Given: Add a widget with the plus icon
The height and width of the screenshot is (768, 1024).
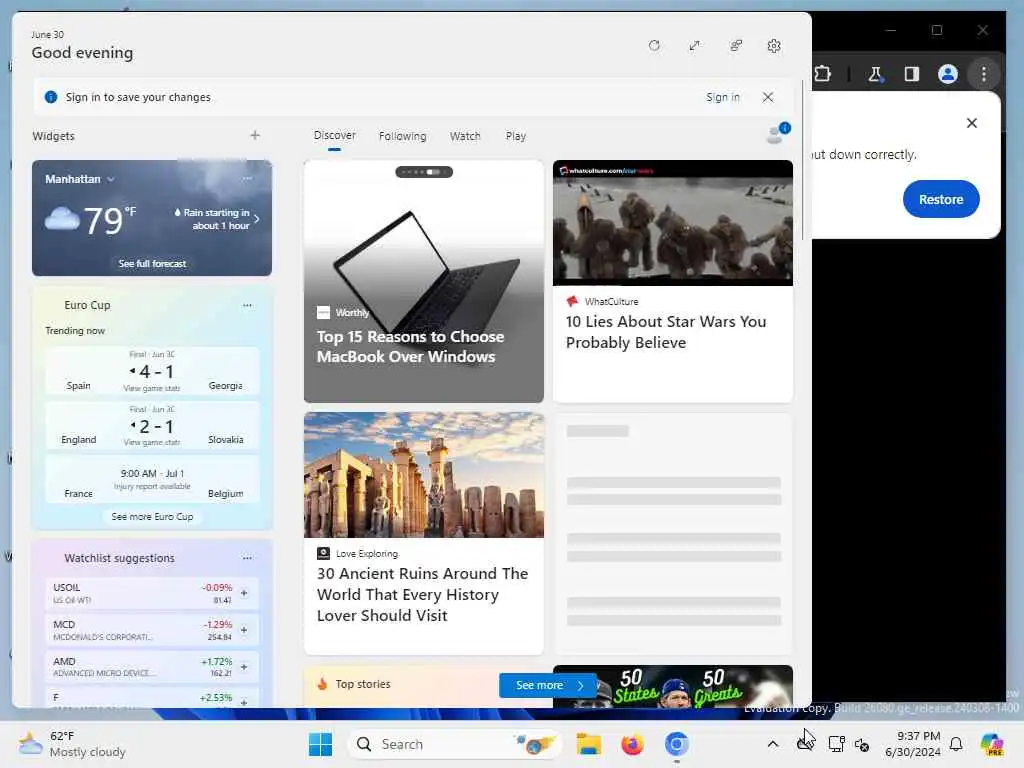Looking at the screenshot, I should [255, 135].
